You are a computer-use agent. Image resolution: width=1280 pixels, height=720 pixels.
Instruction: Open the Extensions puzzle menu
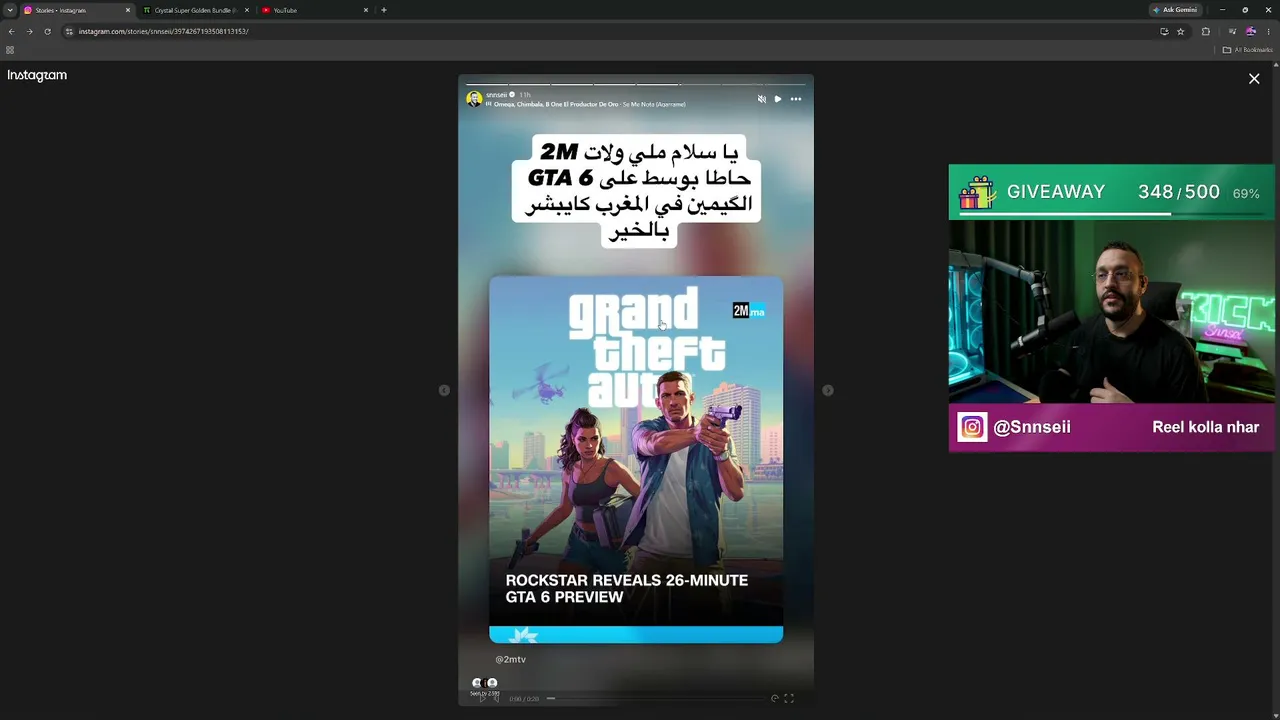click(1205, 31)
